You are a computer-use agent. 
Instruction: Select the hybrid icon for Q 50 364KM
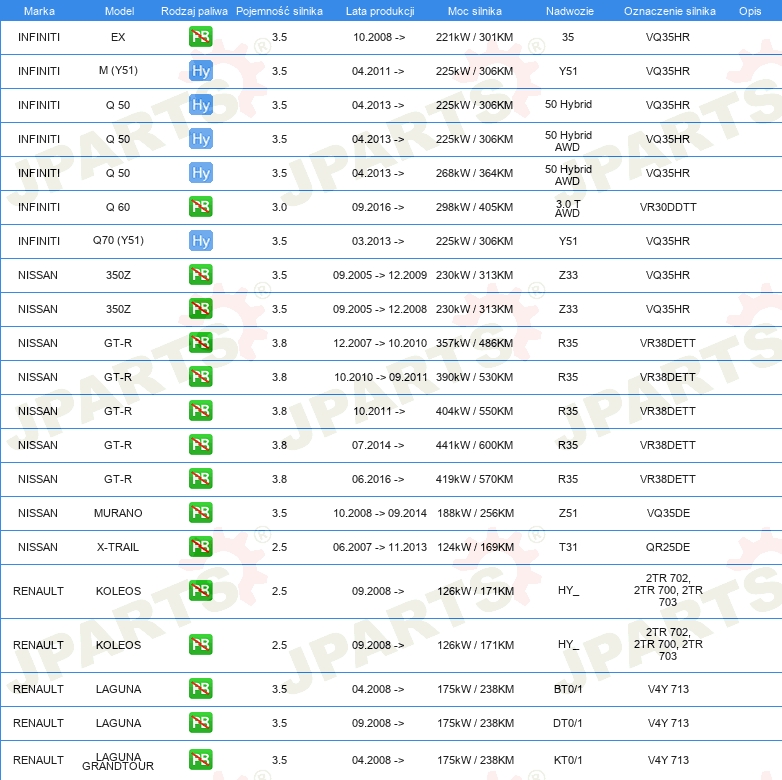coord(200,173)
